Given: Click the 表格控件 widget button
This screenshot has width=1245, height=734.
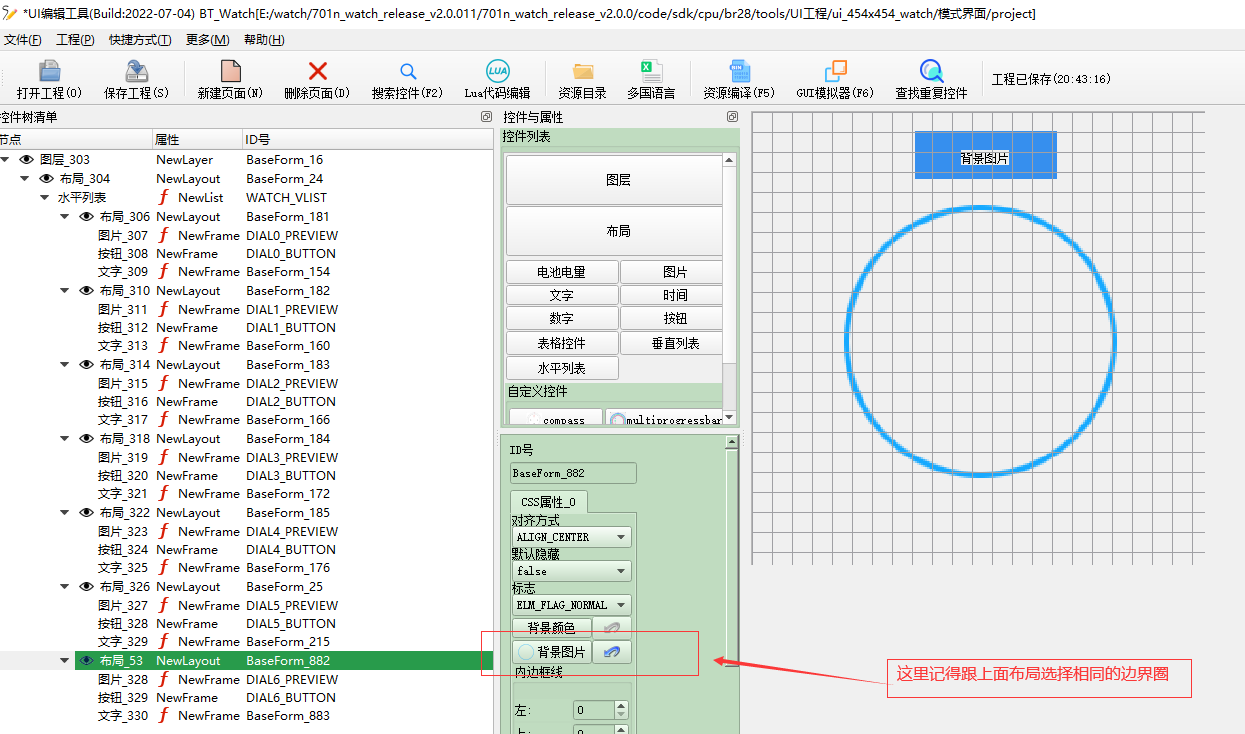Looking at the screenshot, I should [x=562, y=344].
